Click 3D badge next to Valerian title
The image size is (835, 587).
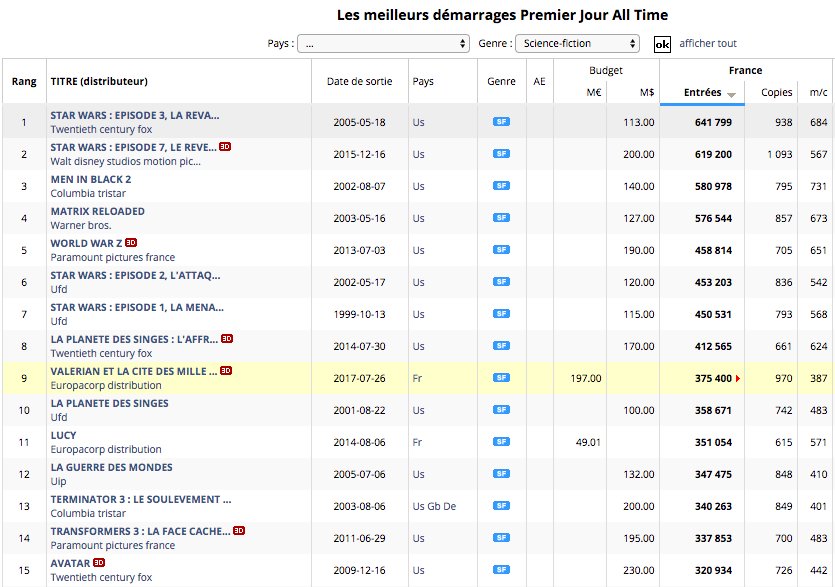(226, 370)
